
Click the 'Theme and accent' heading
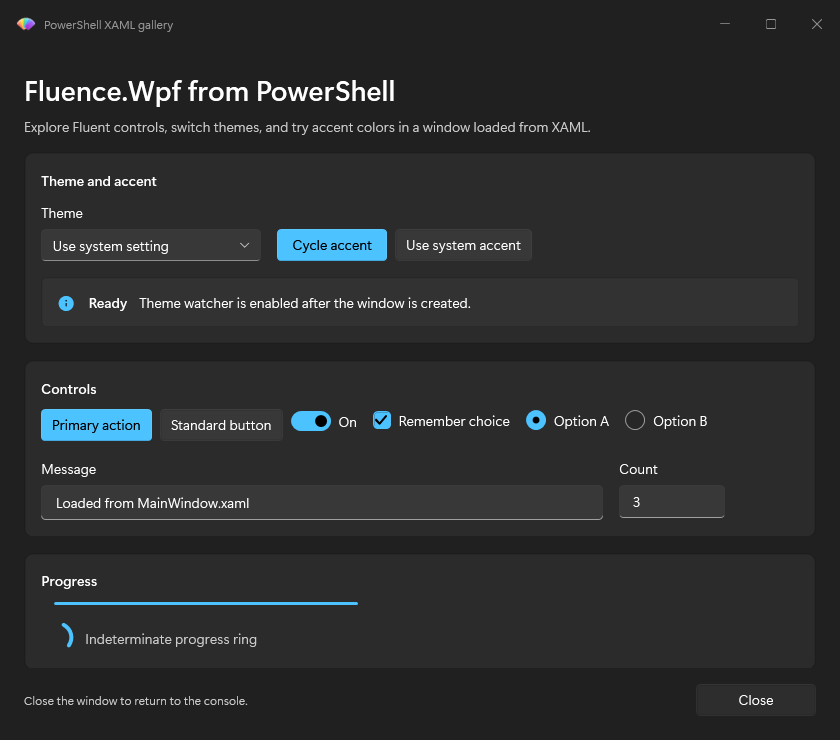[x=99, y=181]
